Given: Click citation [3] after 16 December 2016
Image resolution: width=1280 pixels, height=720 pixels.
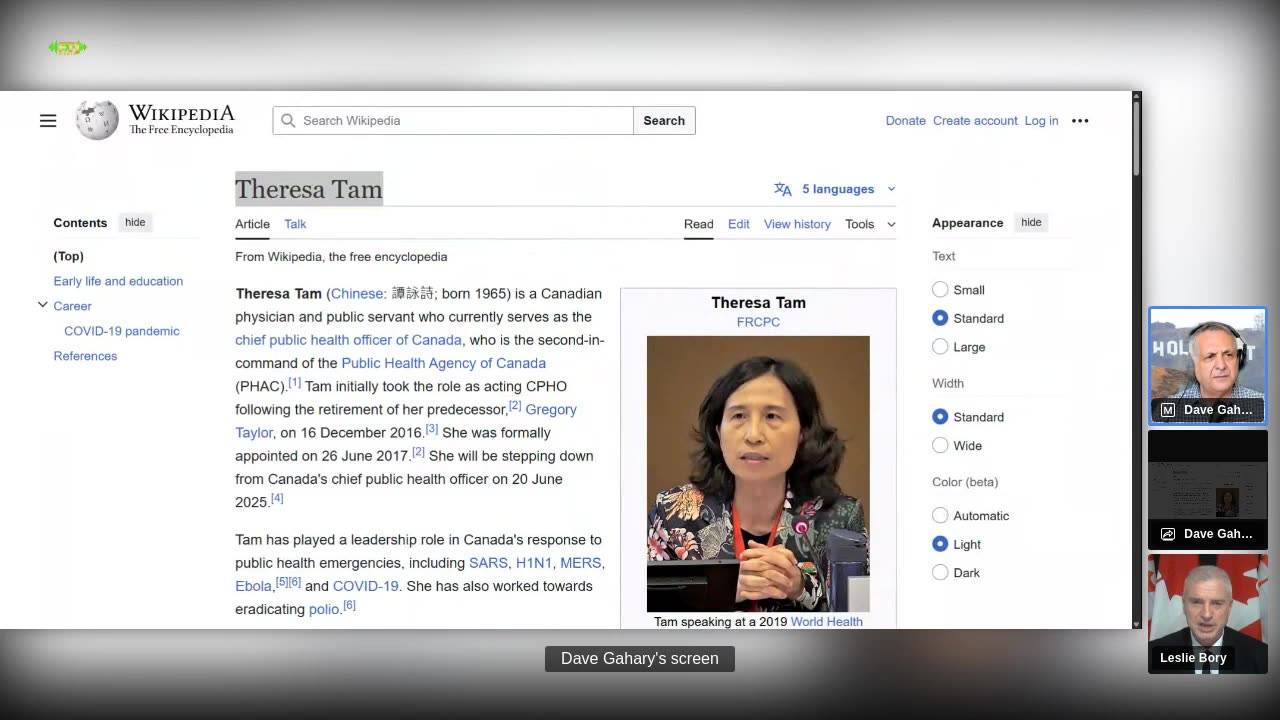Looking at the screenshot, I should [x=432, y=429].
